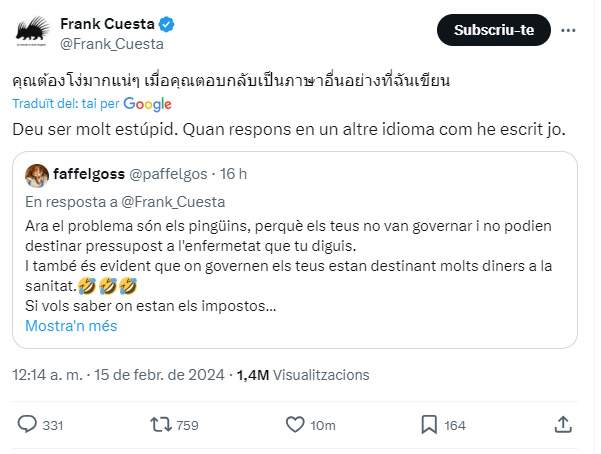Click the blue verified badge
Image resolution: width=601 pixels, height=454 pixels.
(x=166, y=24)
